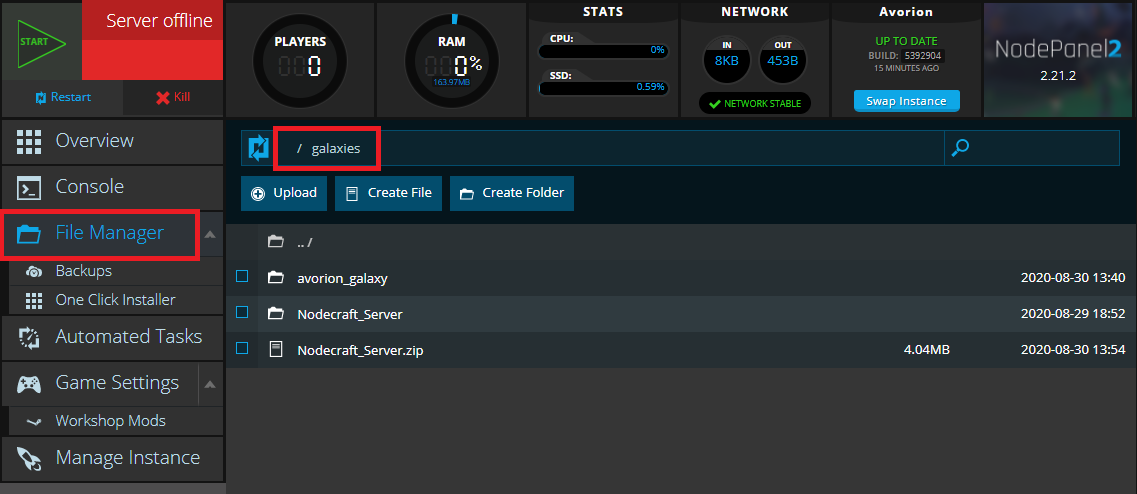Open the Console page
Screen dimensions: 1137x494
(x=112, y=186)
